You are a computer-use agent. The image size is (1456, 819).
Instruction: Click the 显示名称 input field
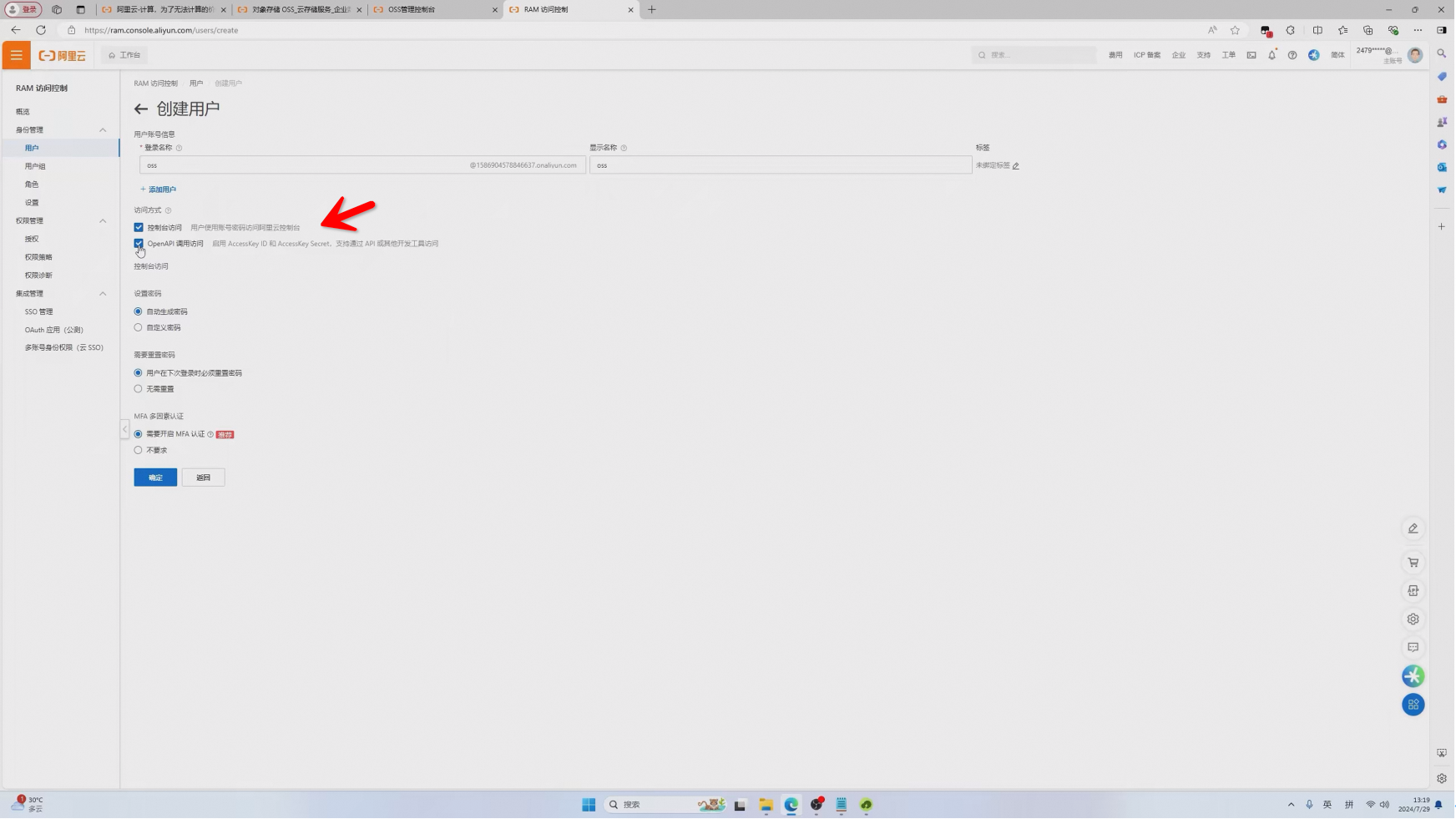tap(781, 165)
